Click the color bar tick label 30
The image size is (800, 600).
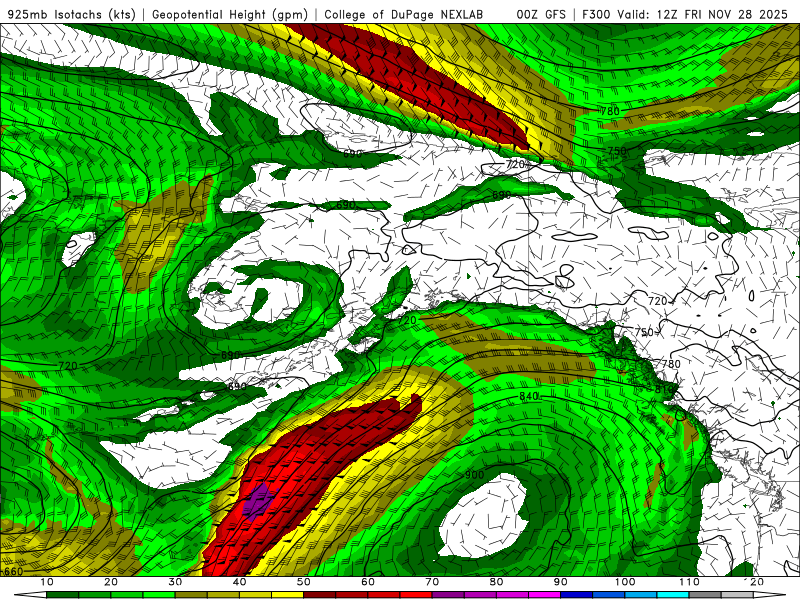[175, 582]
